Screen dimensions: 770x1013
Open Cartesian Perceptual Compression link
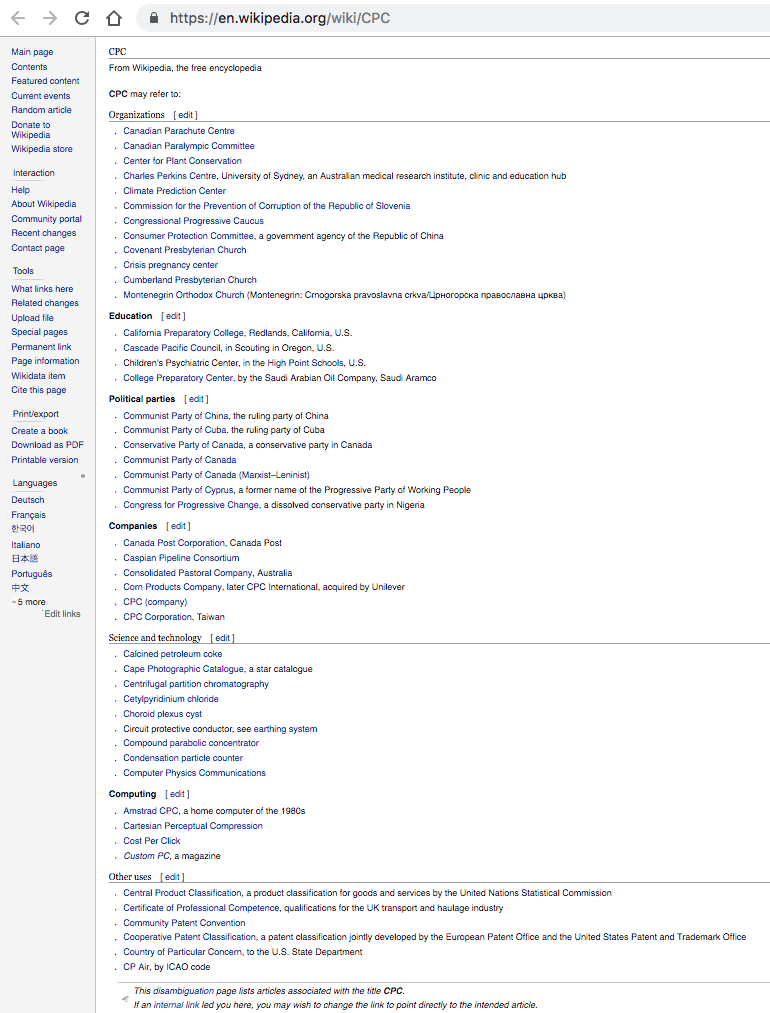(193, 826)
